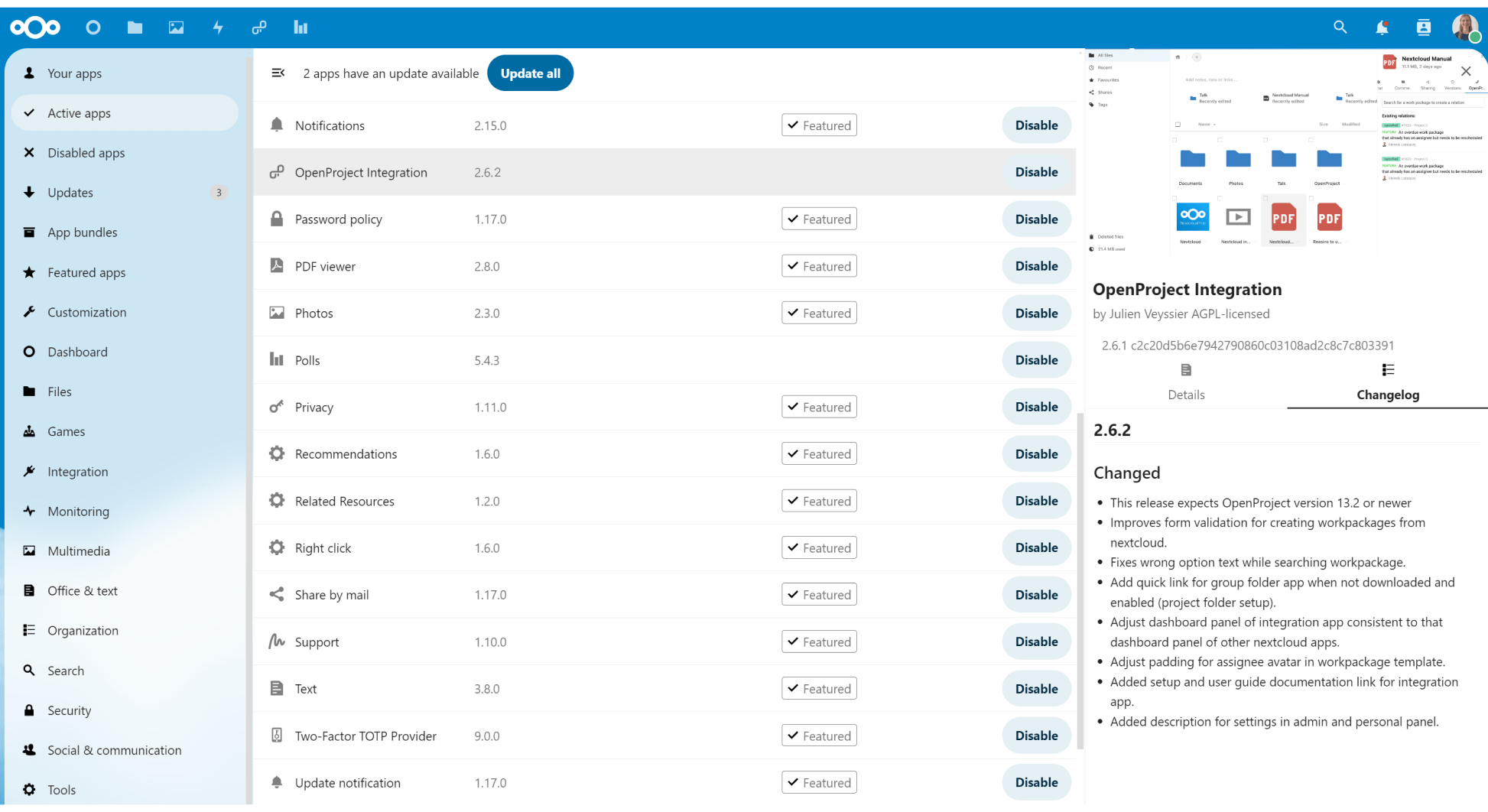Click the Featured badge for Notifications
The image size is (1488, 812).
(819, 125)
